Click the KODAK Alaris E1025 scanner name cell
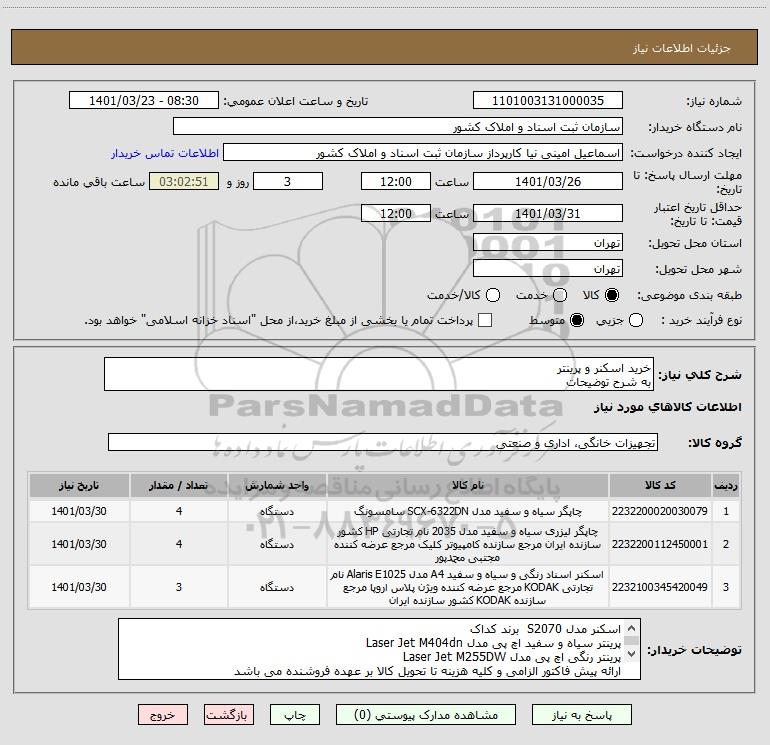Screen dimensions: 770x745 [x=468, y=587]
